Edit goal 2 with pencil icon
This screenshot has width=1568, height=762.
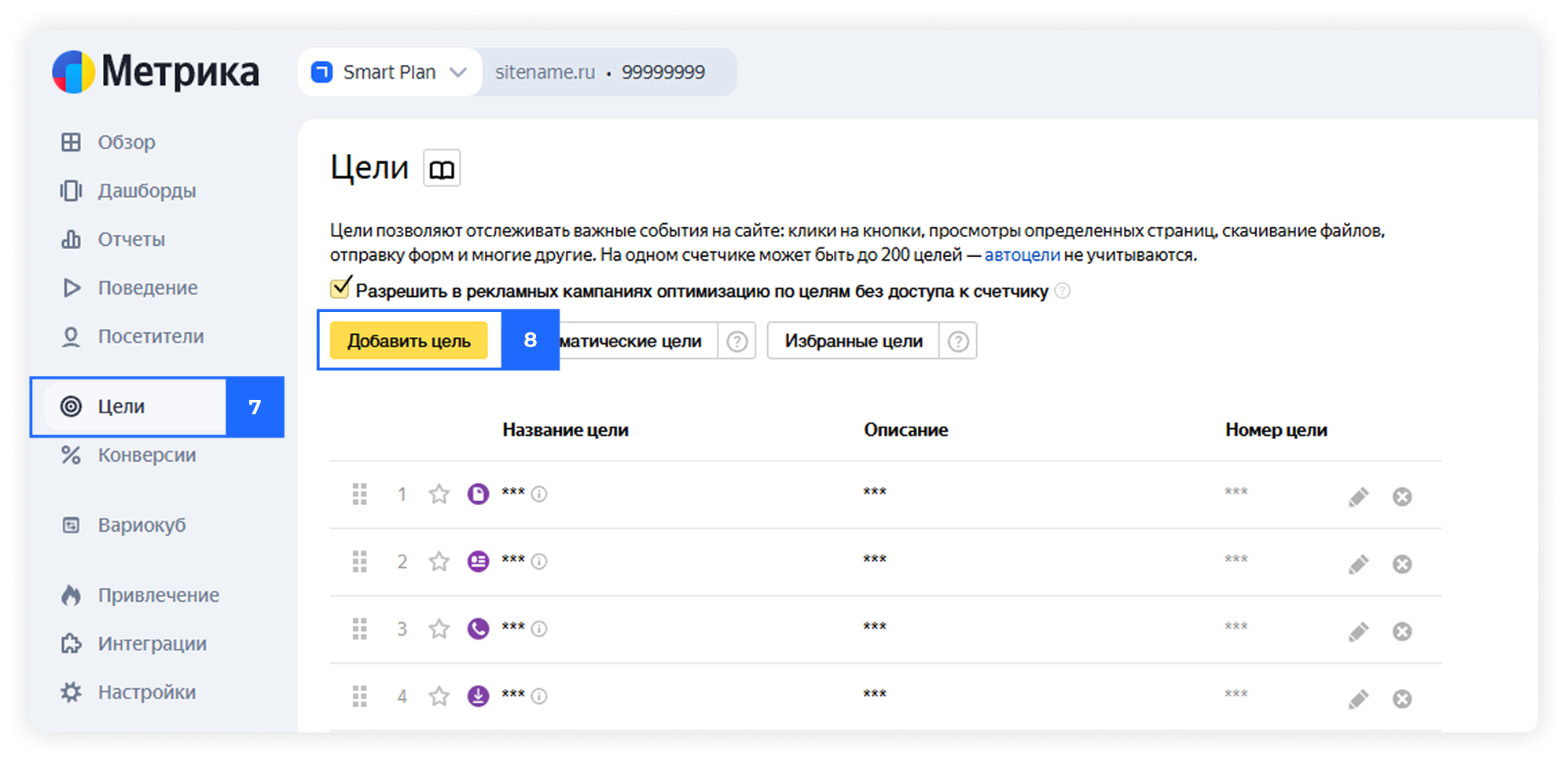[x=1358, y=564]
